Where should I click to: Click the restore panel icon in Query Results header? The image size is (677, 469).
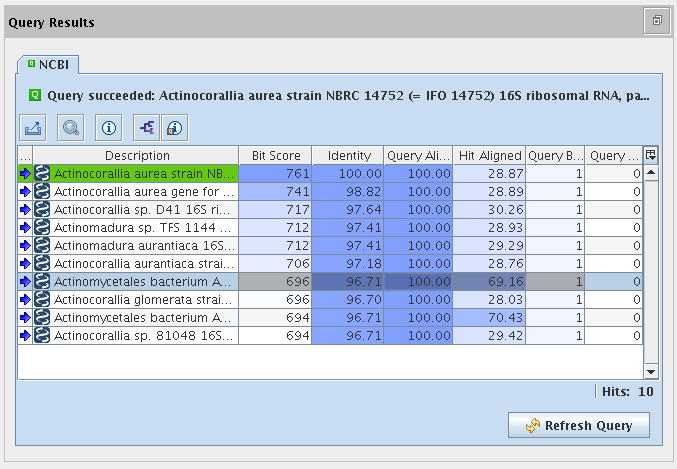[657, 20]
